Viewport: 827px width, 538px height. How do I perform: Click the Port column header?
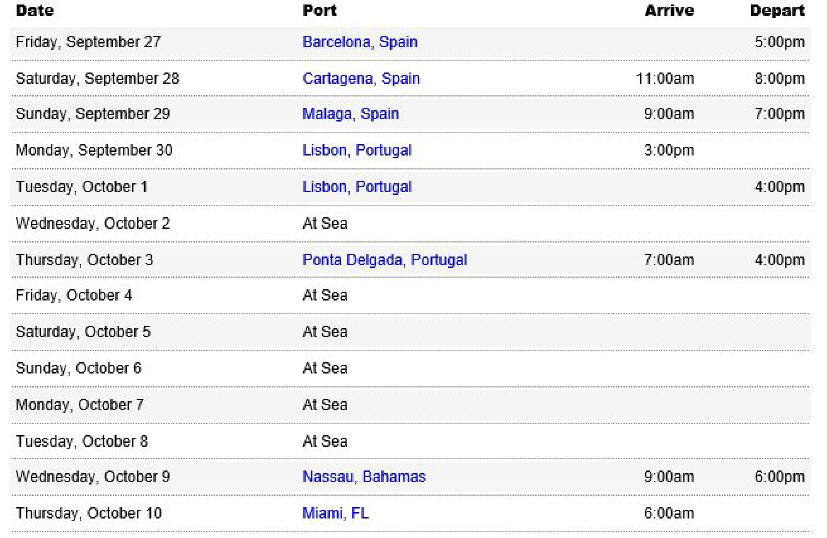319,11
